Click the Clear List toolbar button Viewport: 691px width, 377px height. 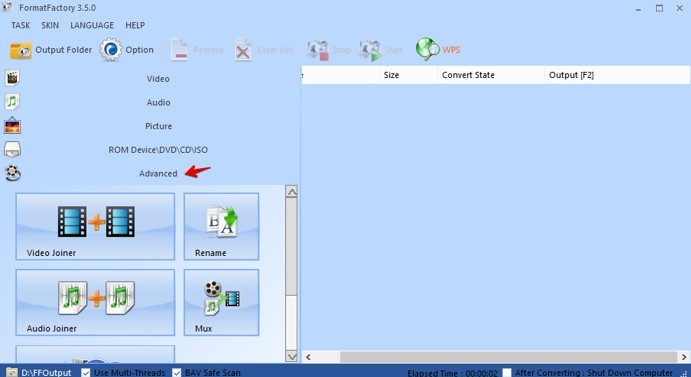(264, 50)
